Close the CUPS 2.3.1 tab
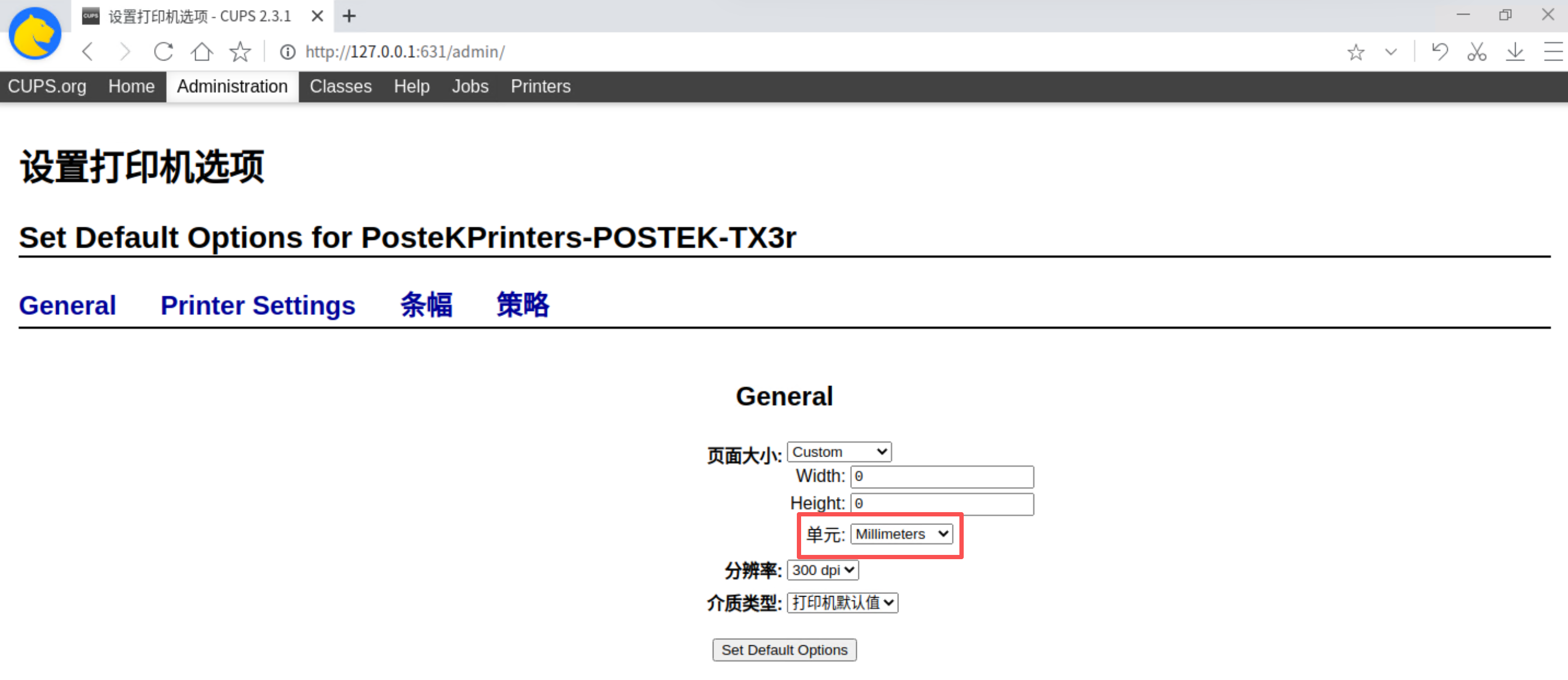 (317, 17)
